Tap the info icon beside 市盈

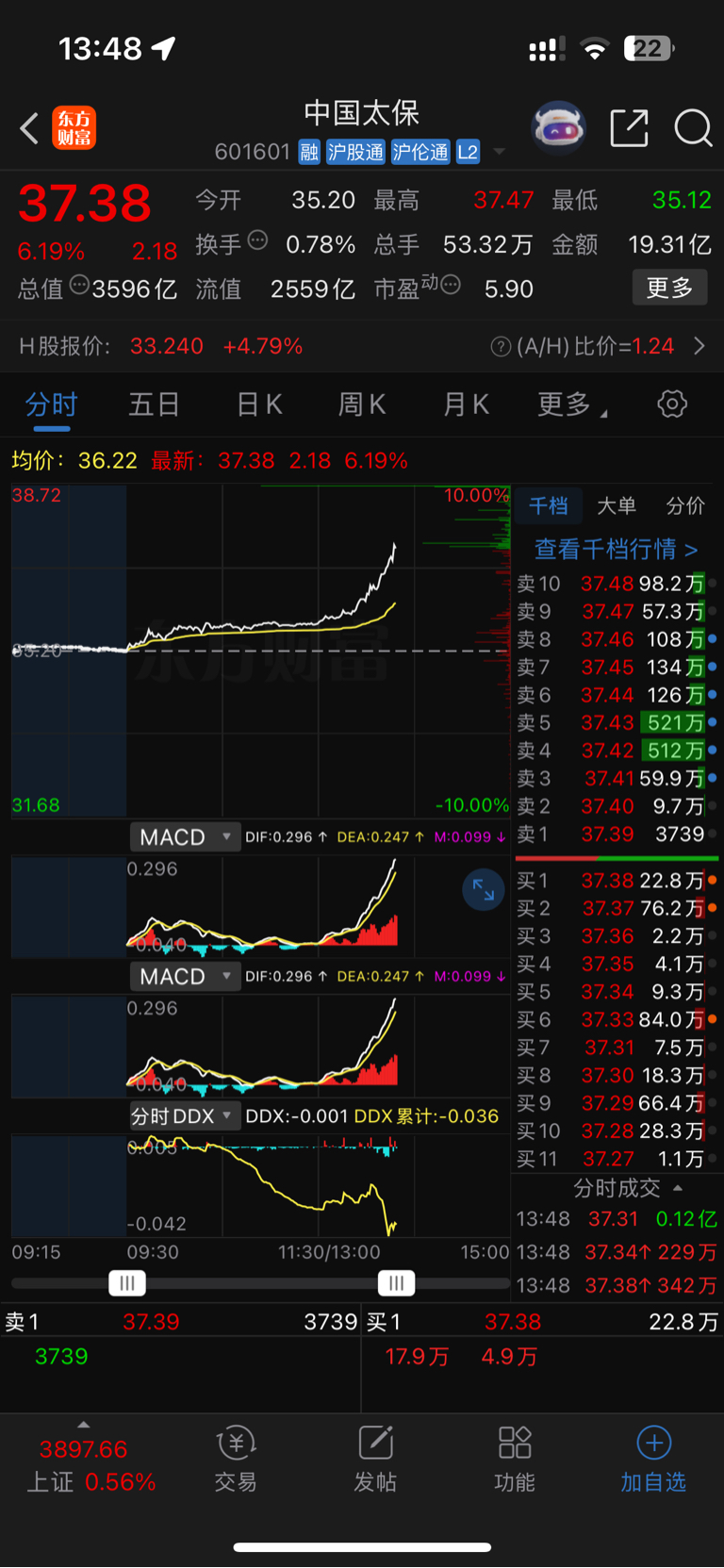pyautogui.click(x=451, y=285)
